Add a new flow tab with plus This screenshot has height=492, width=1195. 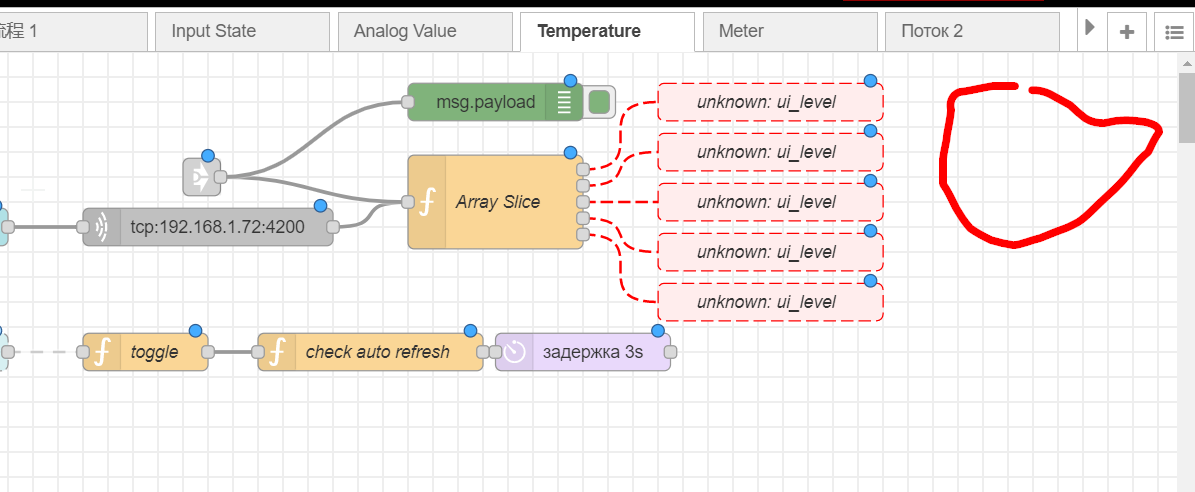tap(1126, 32)
